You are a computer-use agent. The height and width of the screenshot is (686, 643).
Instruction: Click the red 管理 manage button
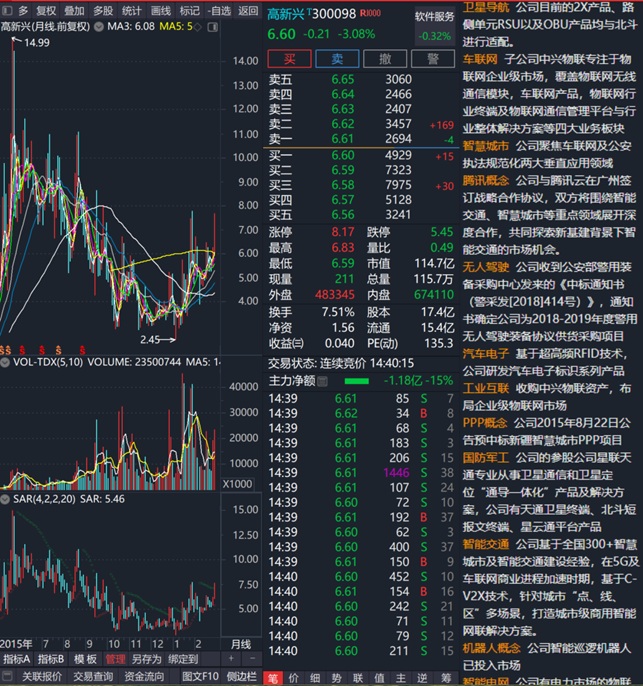[115, 659]
